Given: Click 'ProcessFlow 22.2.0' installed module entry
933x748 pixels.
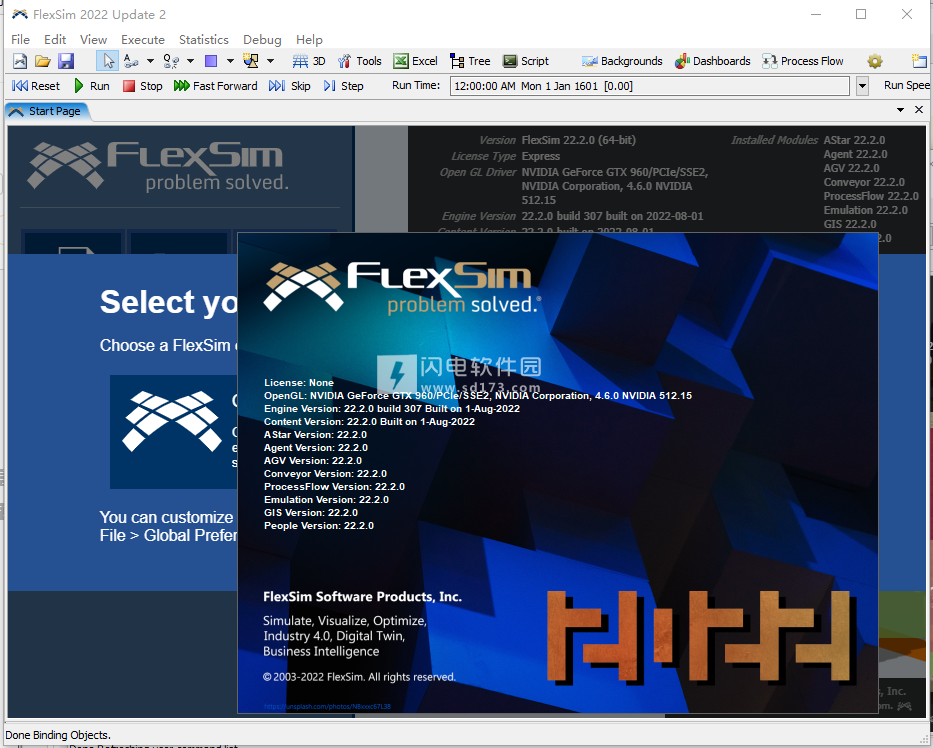Looking at the screenshot, I should click(x=871, y=196).
